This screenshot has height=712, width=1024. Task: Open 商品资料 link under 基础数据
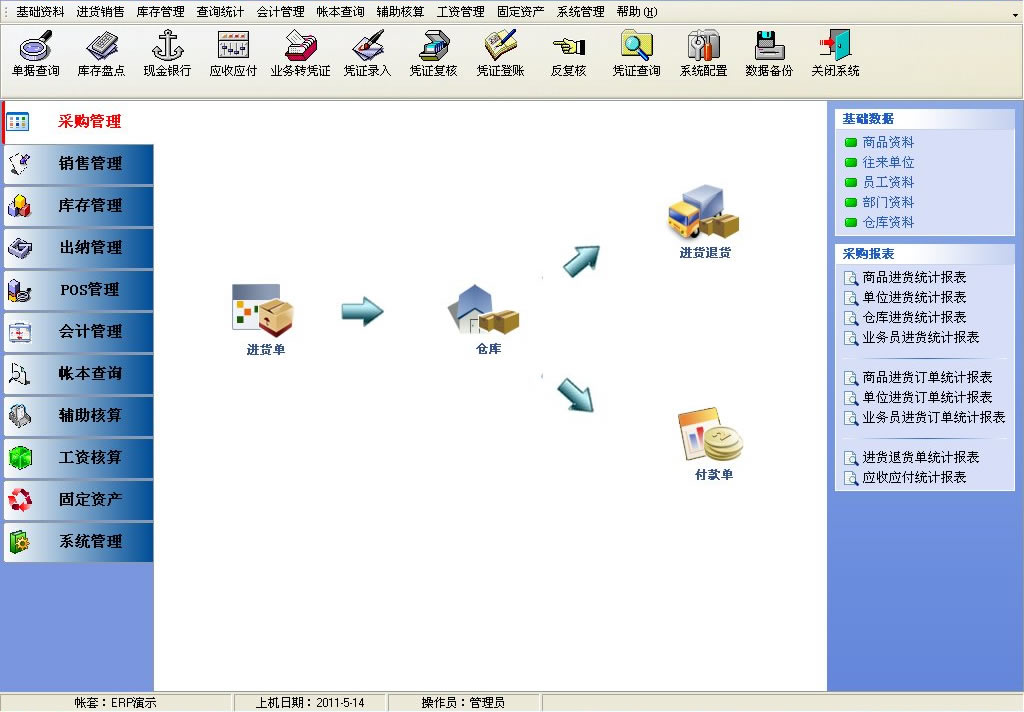tap(888, 143)
